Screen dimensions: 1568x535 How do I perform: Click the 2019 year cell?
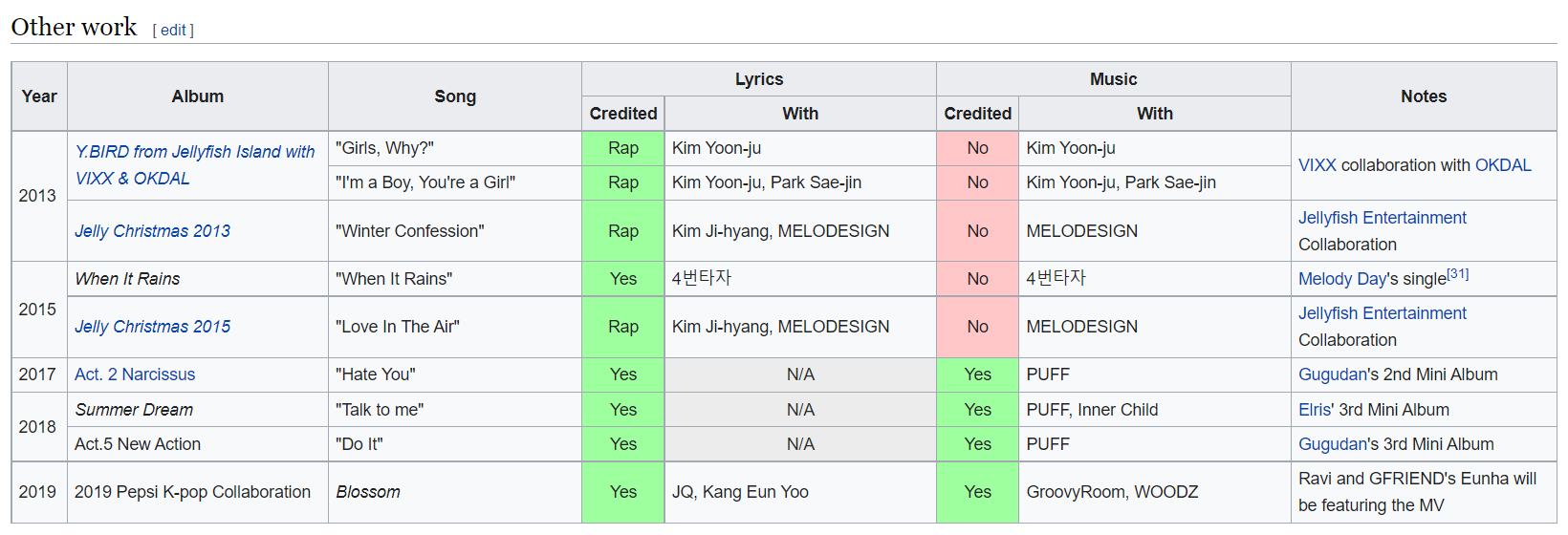pos(39,492)
